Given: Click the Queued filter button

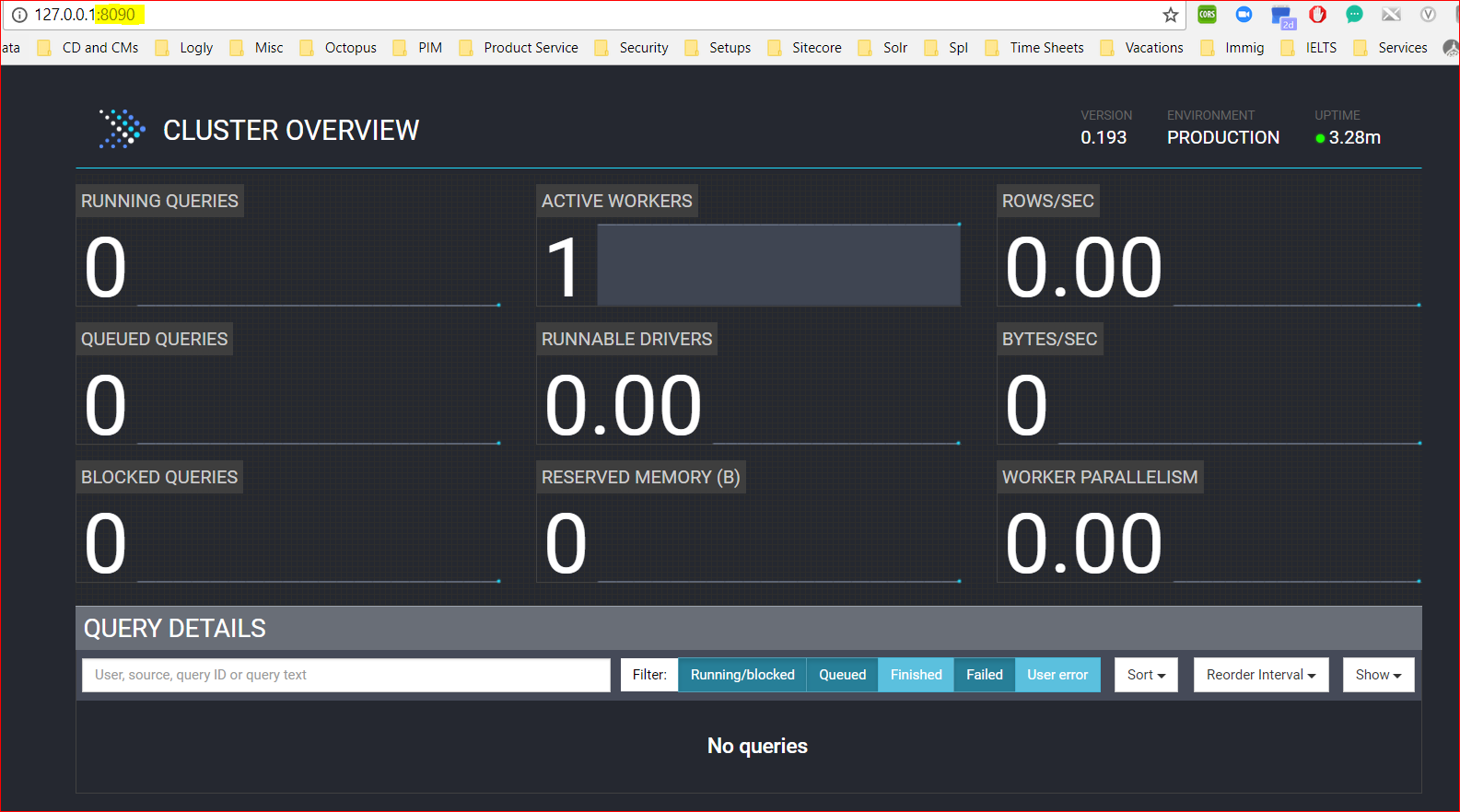Looking at the screenshot, I should pyautogui.click(x=843, y=675).
